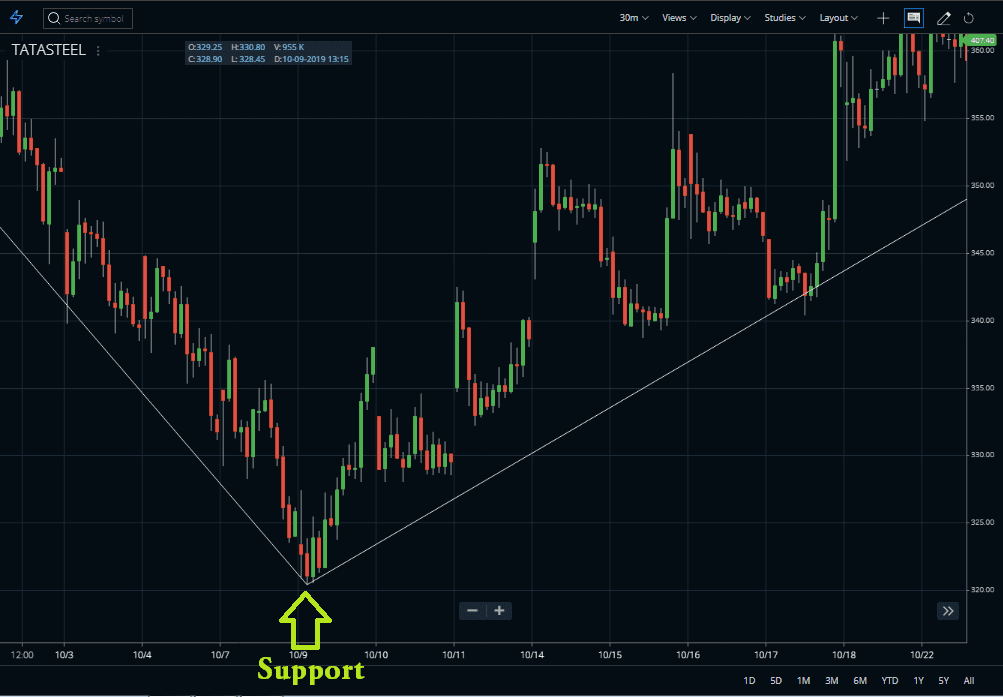The height and width of the screenshot is (697, 1003).
Task: Focus the Search symbol input field
Action: click(88, 19)
